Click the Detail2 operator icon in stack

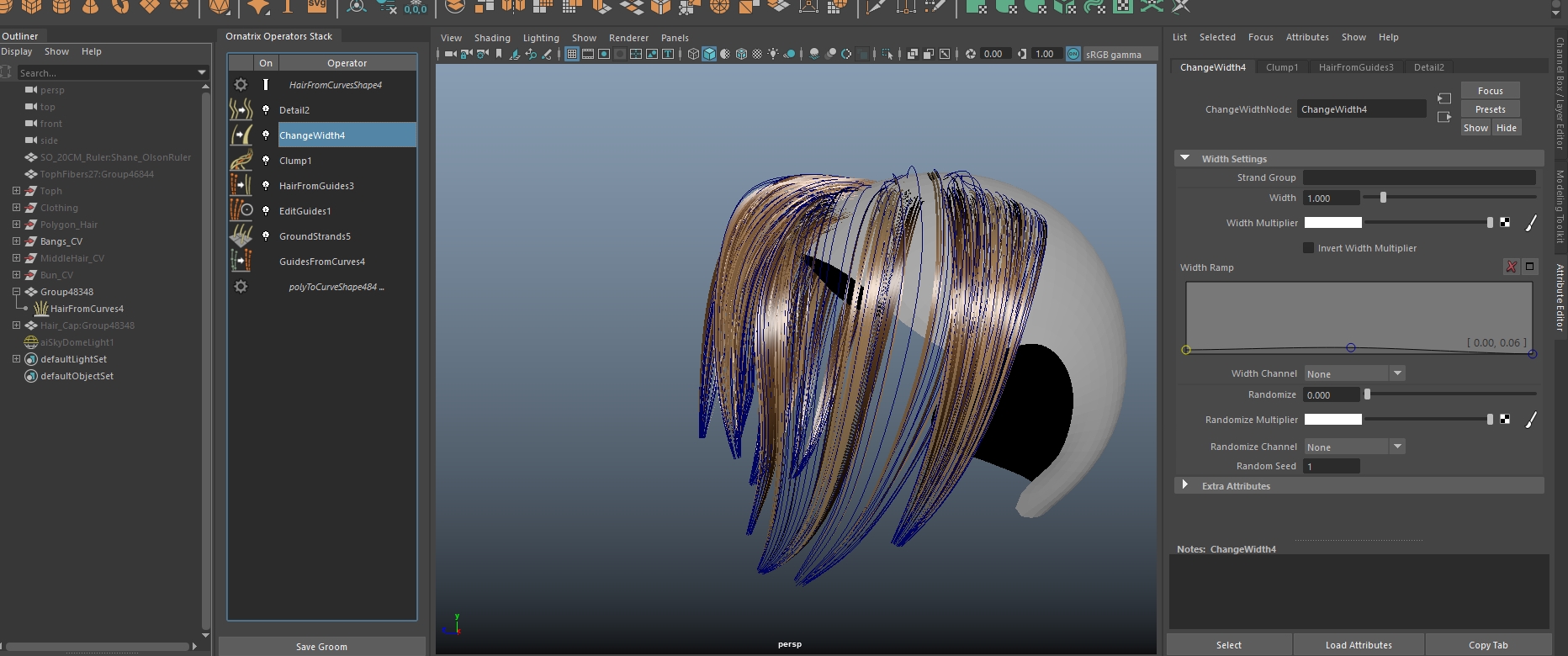[241, 109]
